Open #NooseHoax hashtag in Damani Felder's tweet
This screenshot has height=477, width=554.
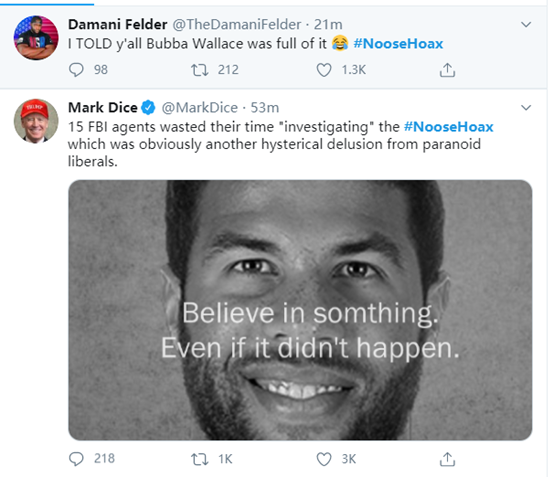(x=398, y=43)
